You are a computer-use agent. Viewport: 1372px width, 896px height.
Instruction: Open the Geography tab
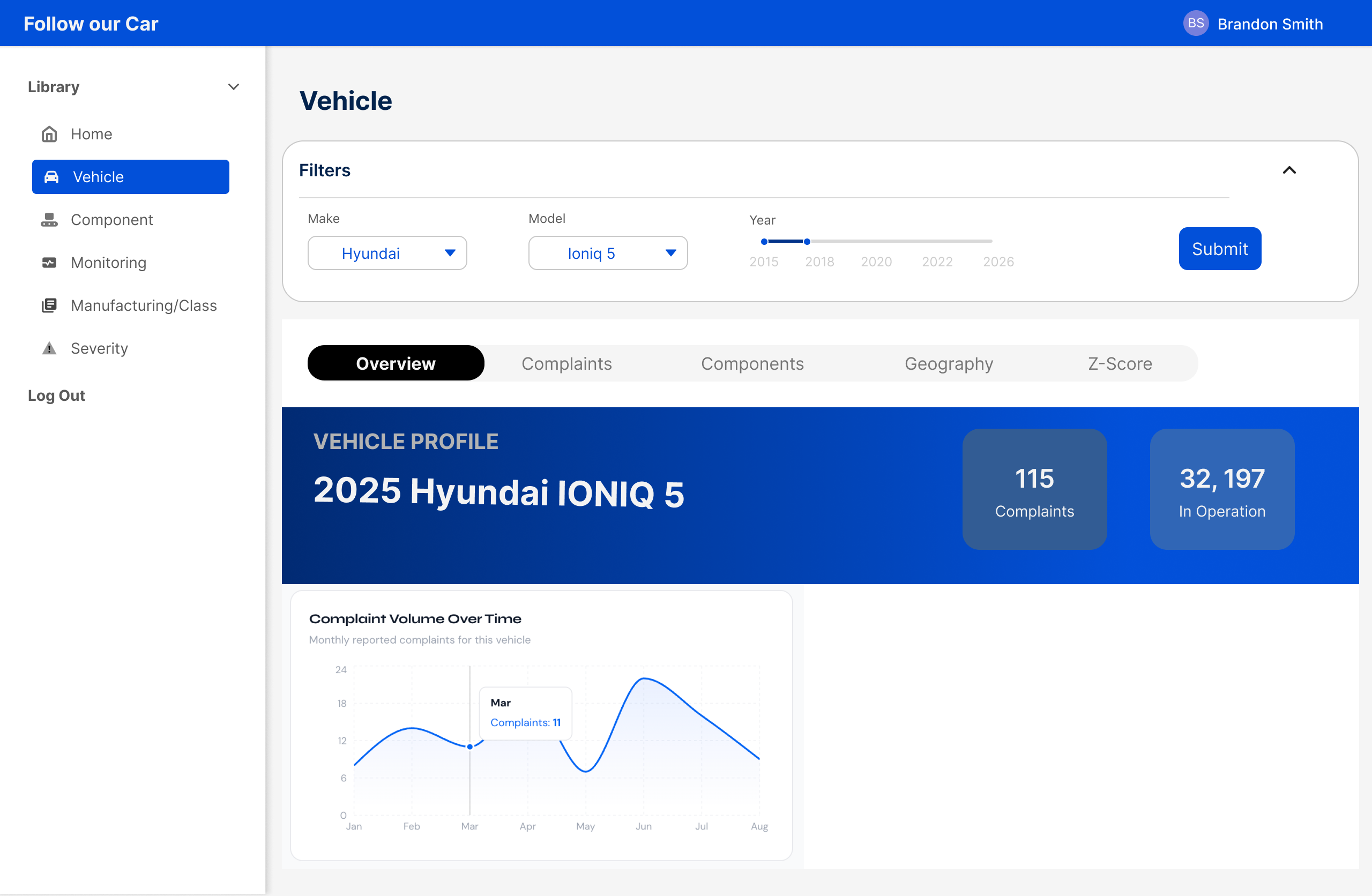pos(949,364)
